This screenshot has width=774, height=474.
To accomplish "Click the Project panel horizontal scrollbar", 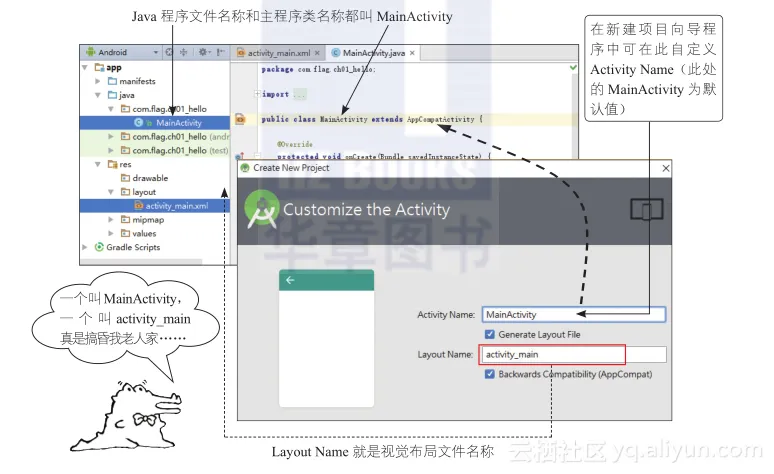I will coord(141,262).
